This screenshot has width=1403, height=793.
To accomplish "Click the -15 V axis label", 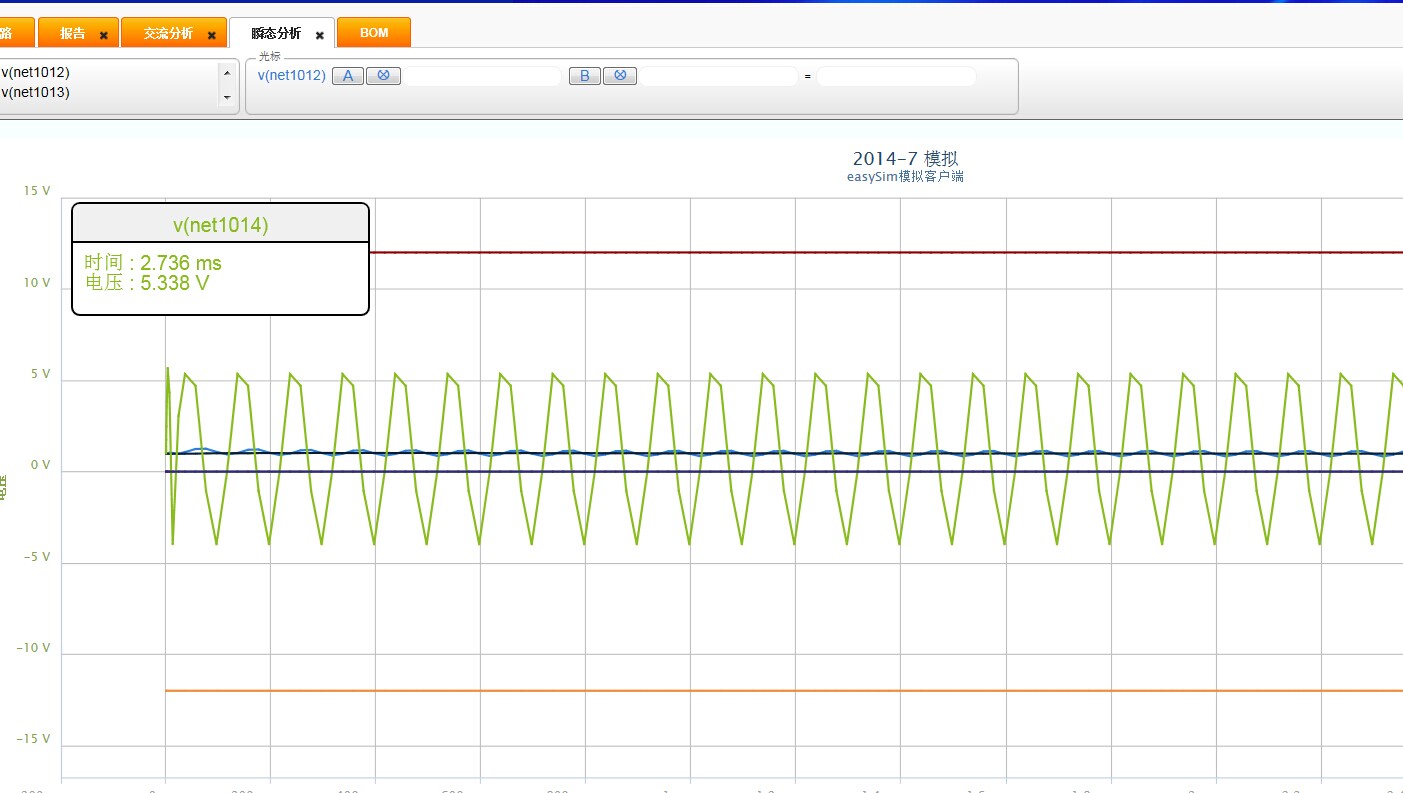I will (34, 738).
